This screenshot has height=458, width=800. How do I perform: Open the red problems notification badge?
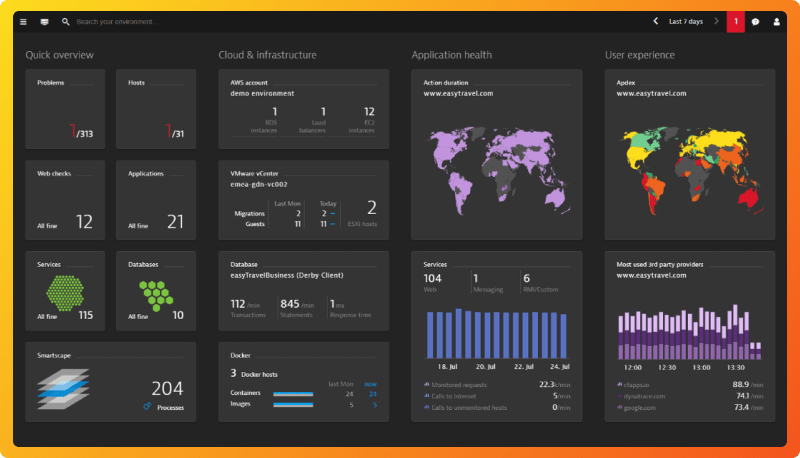click(736, 22)
